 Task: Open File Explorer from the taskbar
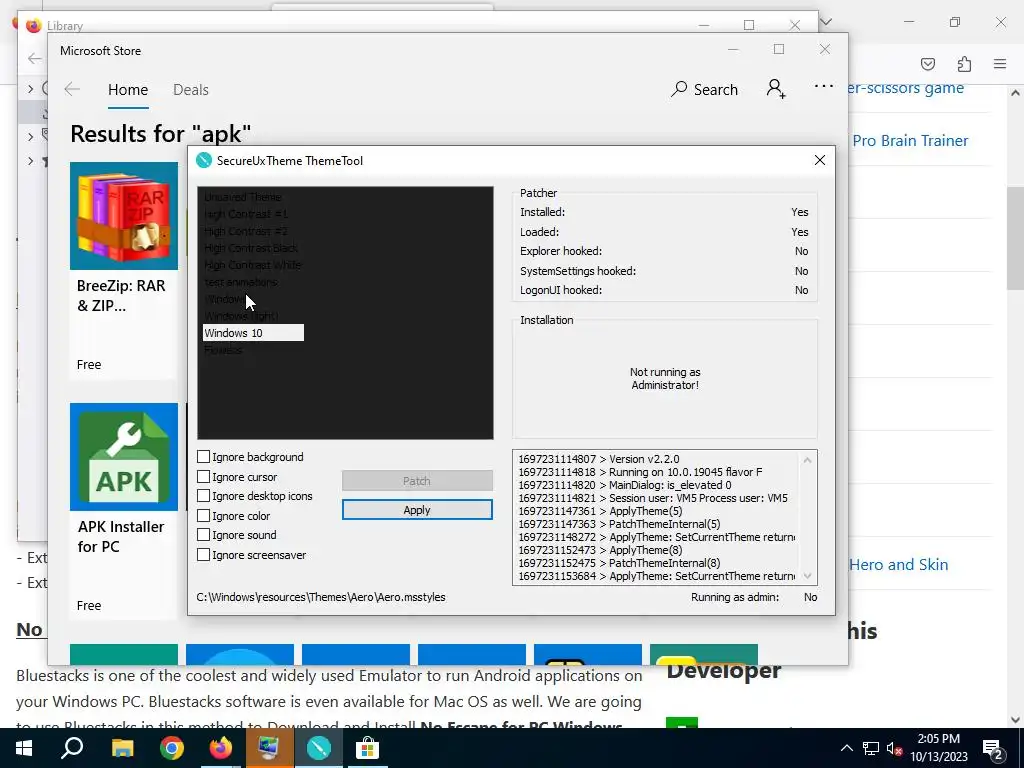tap(122, 748)
